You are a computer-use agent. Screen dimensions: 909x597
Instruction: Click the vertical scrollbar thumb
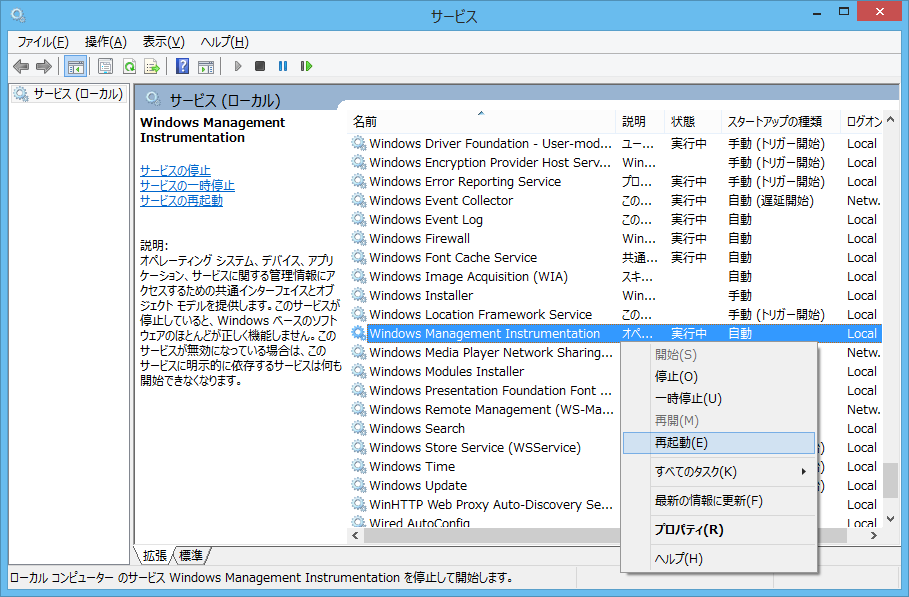[890, 480]
